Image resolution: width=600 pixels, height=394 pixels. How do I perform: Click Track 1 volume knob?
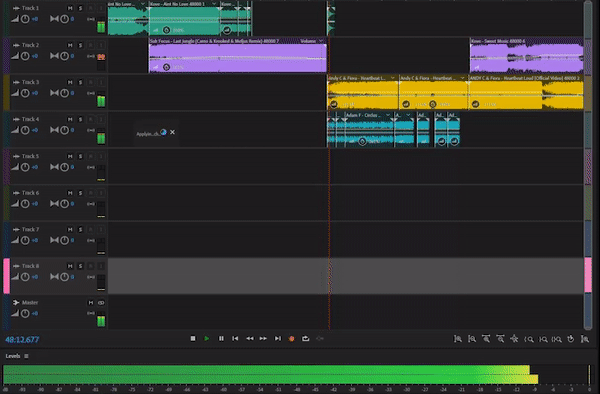[x=25, y=19]
